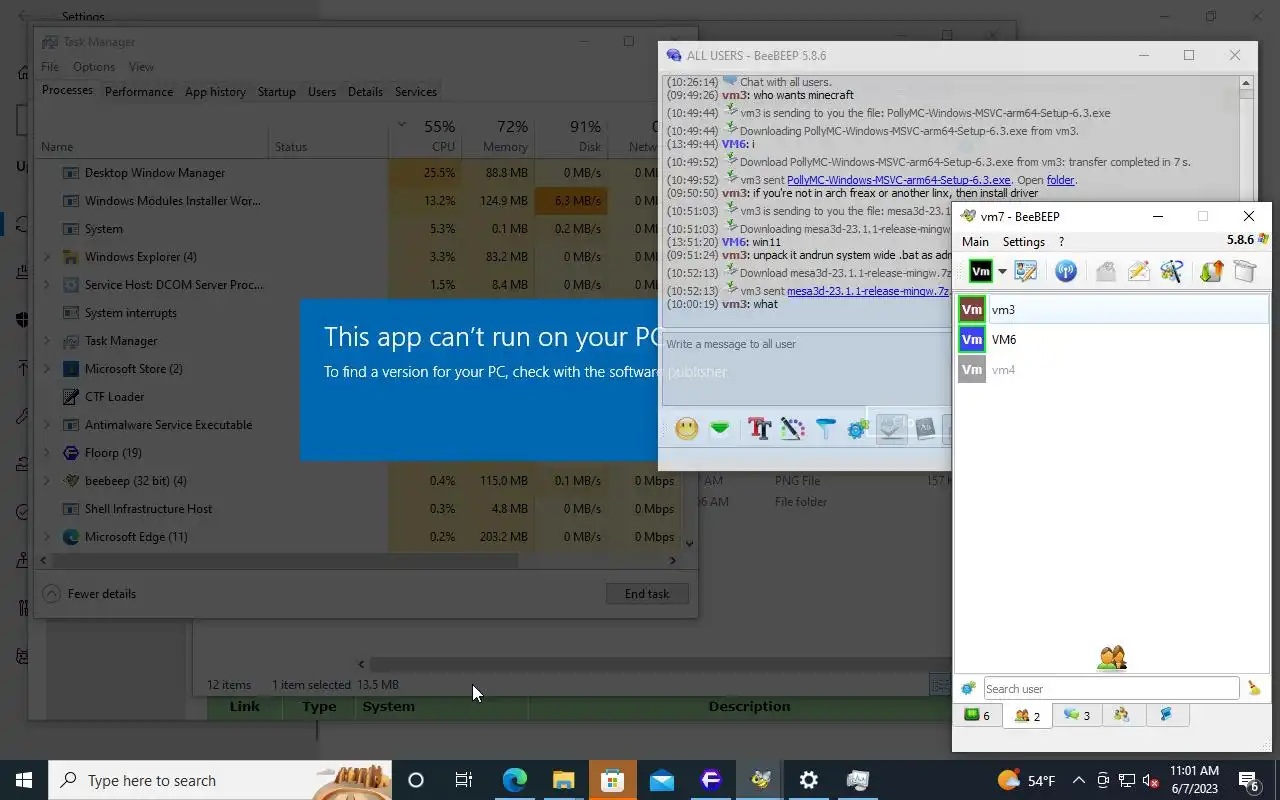
Task: Switch to Users tab in Task Manager
Action: [x=322, y=91]
